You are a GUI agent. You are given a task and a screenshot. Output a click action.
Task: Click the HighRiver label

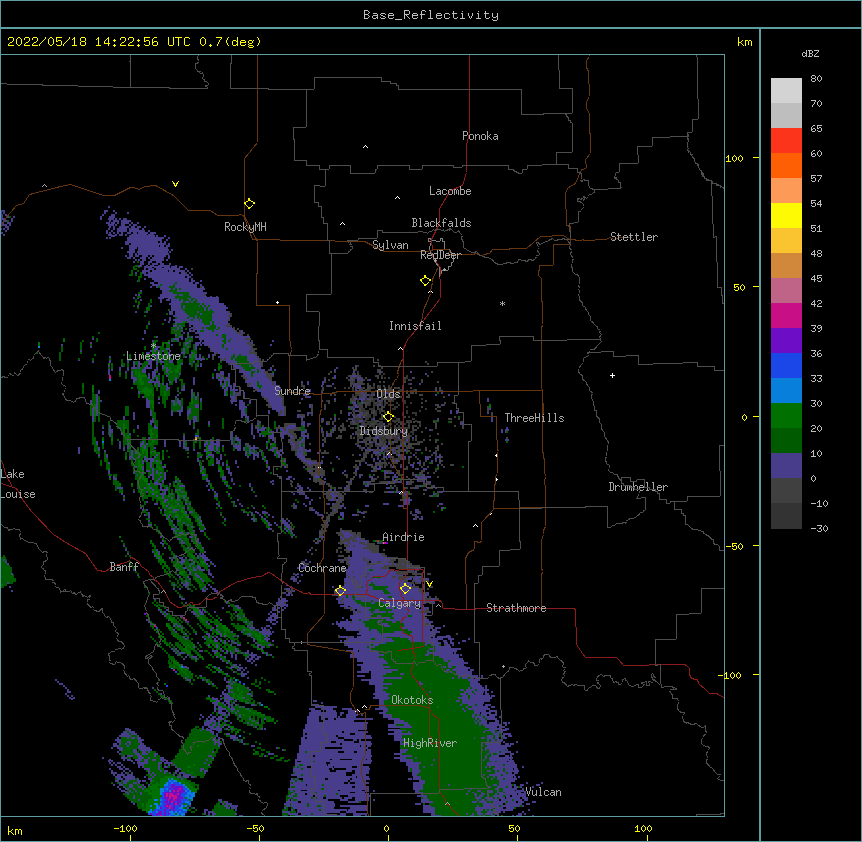[429, 743]
